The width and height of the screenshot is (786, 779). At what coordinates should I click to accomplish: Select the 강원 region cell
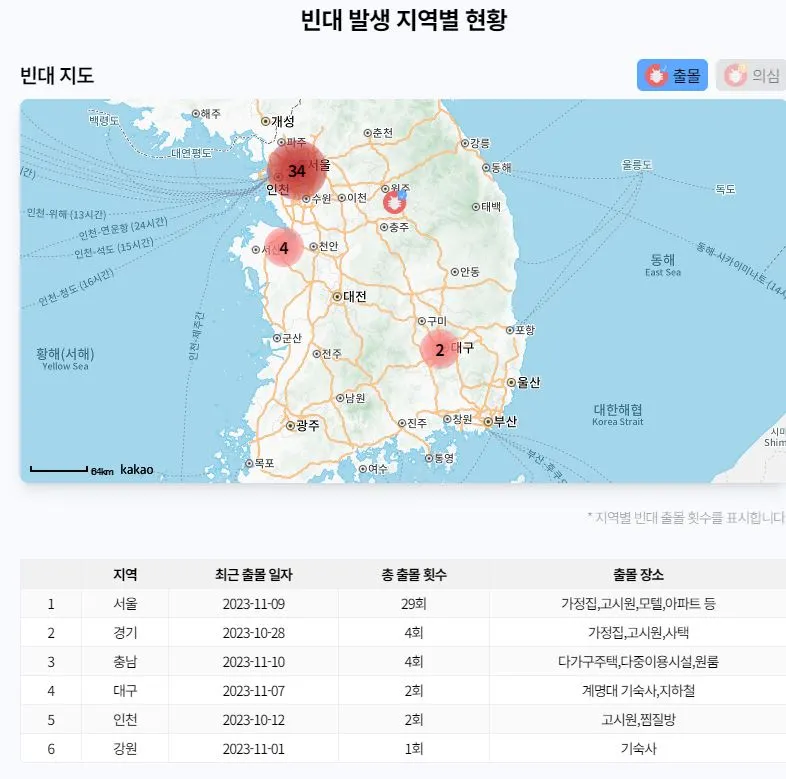[125, 749]
